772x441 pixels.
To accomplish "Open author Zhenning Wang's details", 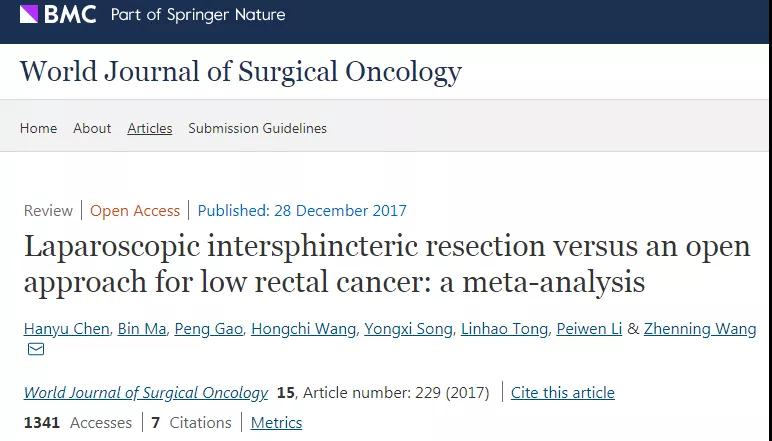I will click(700, 328).
